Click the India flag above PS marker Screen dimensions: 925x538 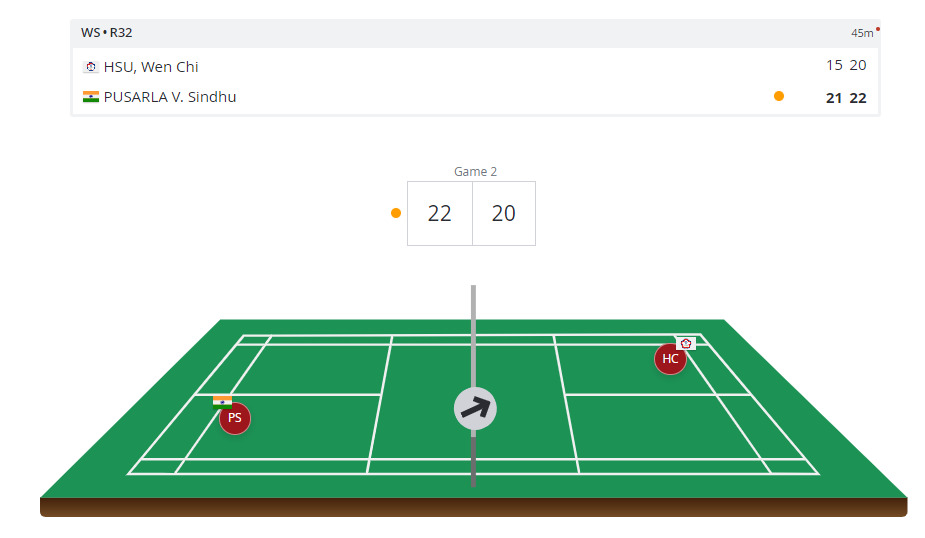[x=222, y=401]
